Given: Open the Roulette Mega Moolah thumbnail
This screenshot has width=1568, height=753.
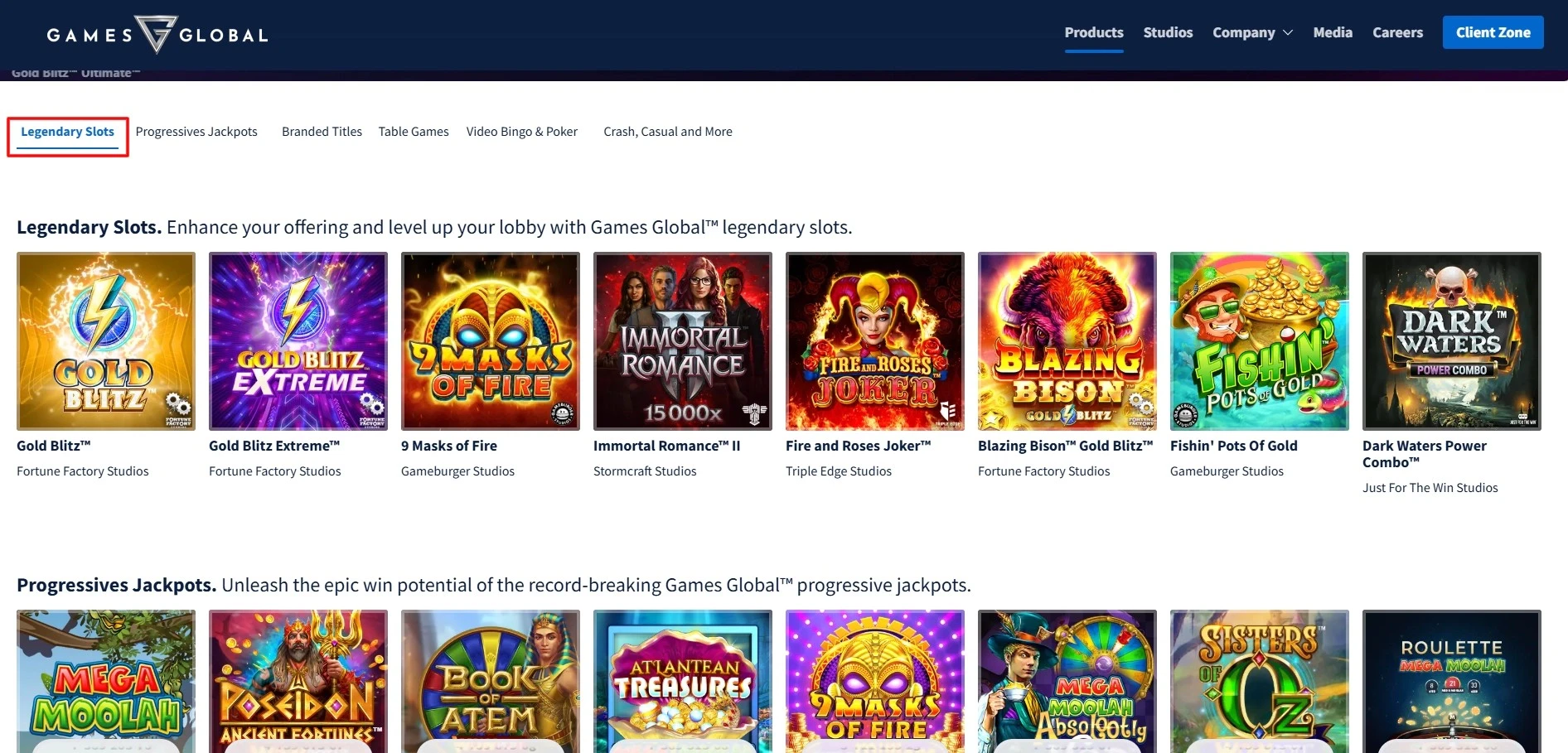Looking at the screenshot, I should point(1452,682).
